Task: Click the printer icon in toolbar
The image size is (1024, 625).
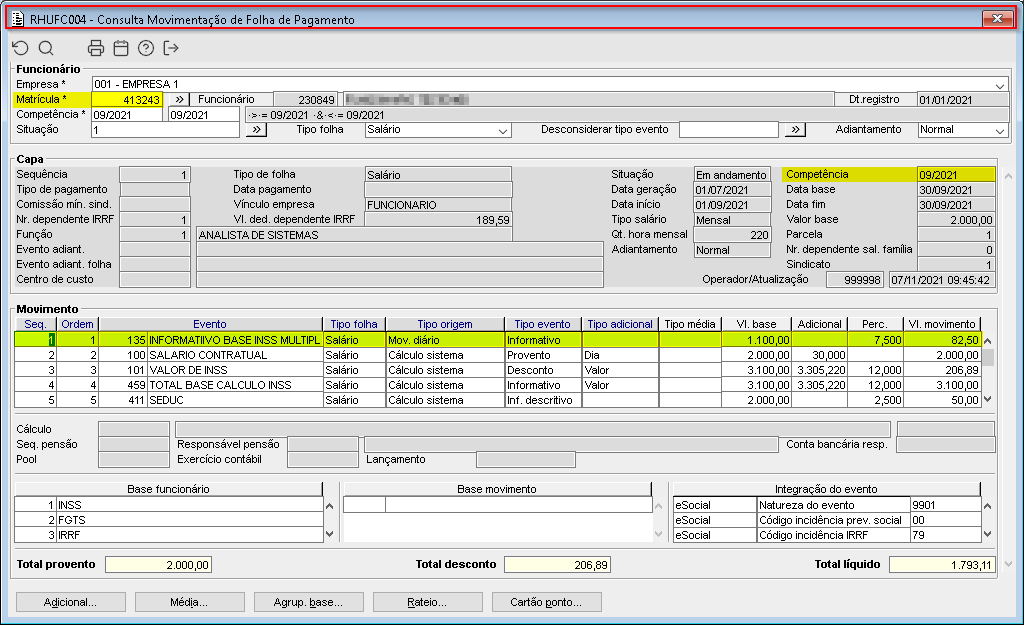Action: pyautogui.click(x=96, y=48)
